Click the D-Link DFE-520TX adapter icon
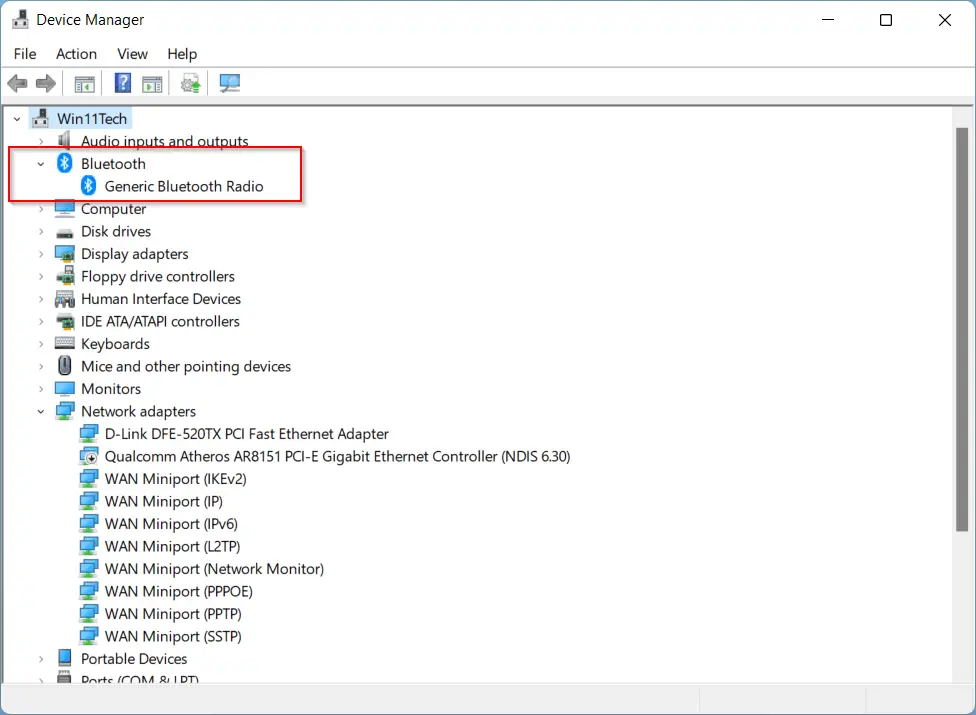The width and height of the screenshot is (976, 715). pyautogui.click(x=88, y=433)
